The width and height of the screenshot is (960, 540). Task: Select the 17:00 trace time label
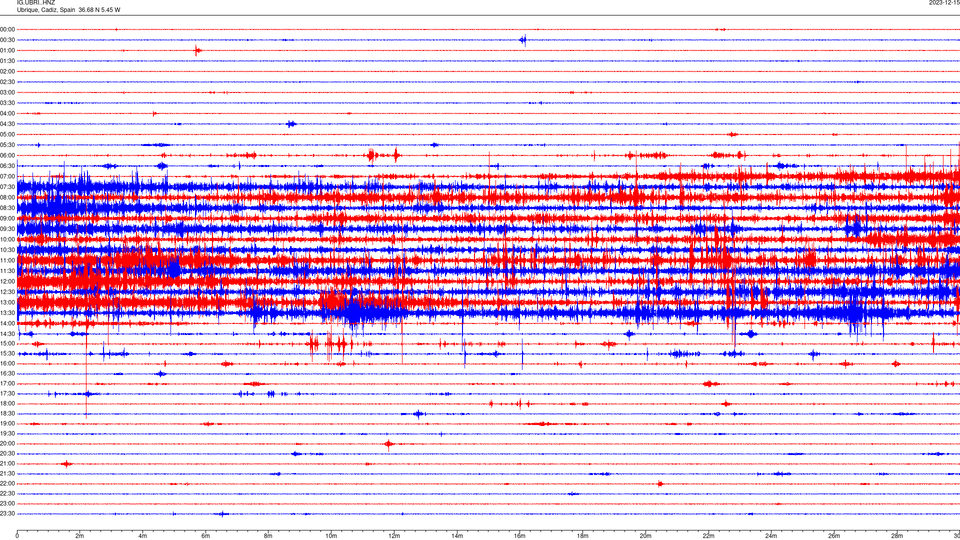click(x=7, y=384)
